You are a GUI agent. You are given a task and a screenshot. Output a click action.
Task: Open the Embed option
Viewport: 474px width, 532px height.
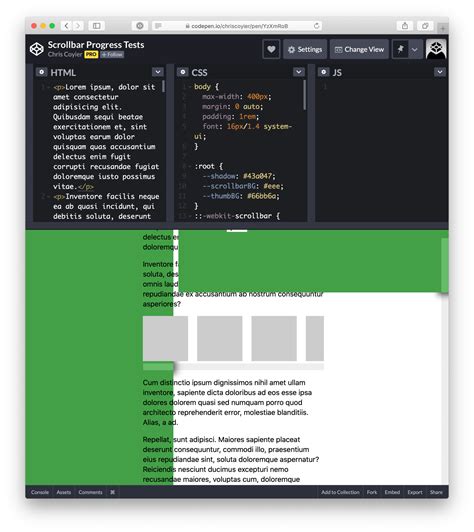pos(392,492)
